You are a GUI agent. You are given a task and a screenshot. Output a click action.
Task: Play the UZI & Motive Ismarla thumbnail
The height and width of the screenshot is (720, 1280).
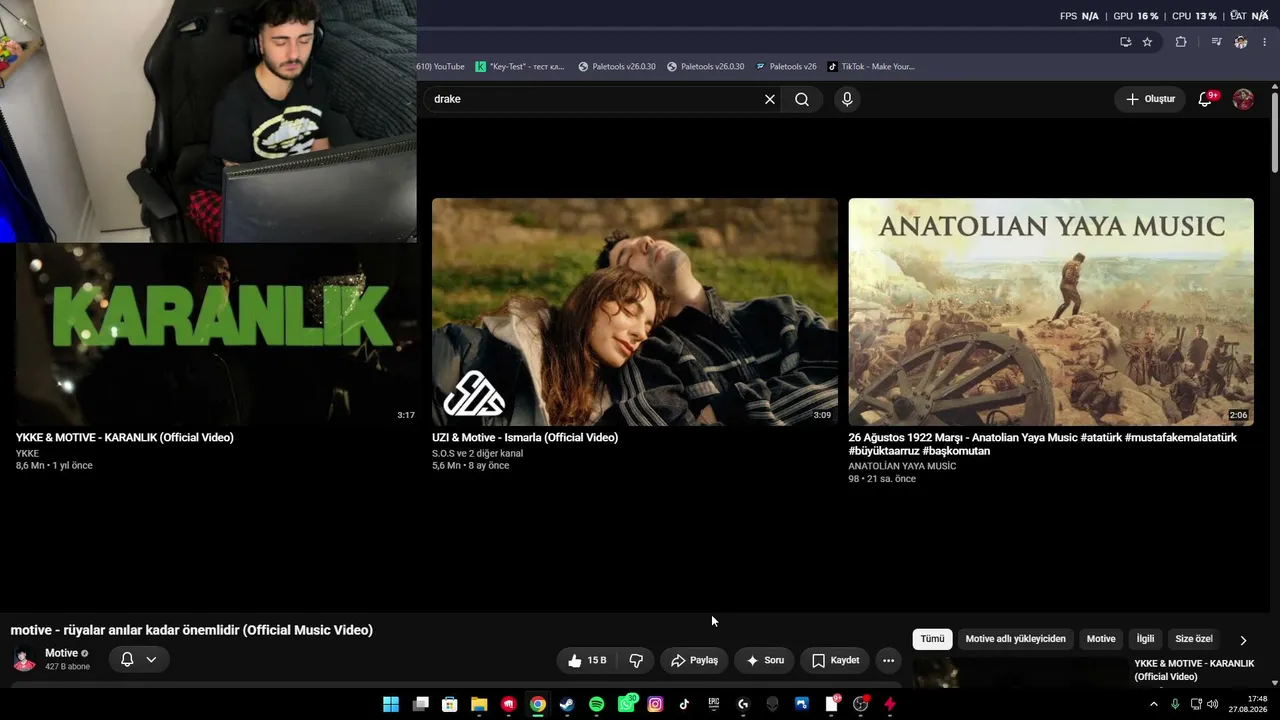point(635,312)
